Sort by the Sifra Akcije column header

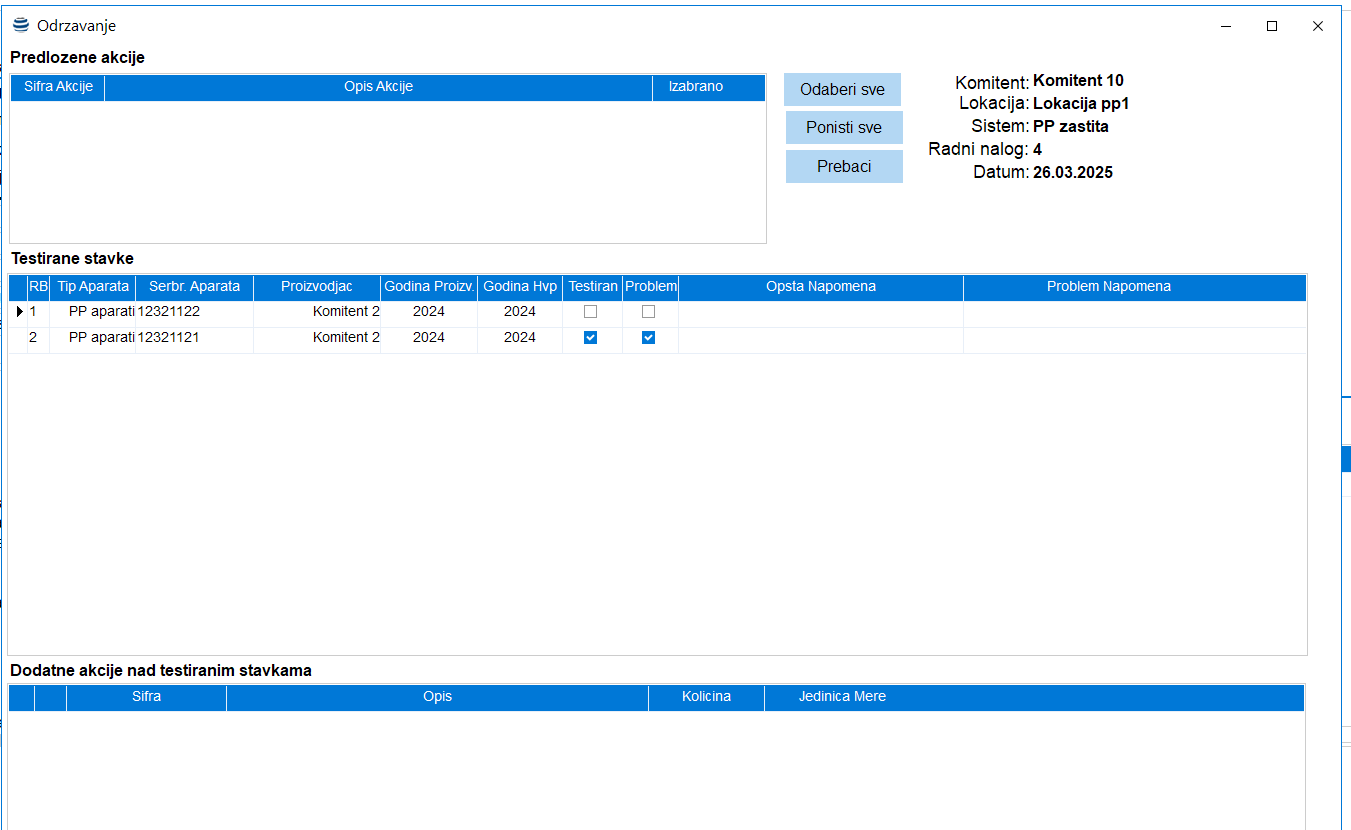58,87
